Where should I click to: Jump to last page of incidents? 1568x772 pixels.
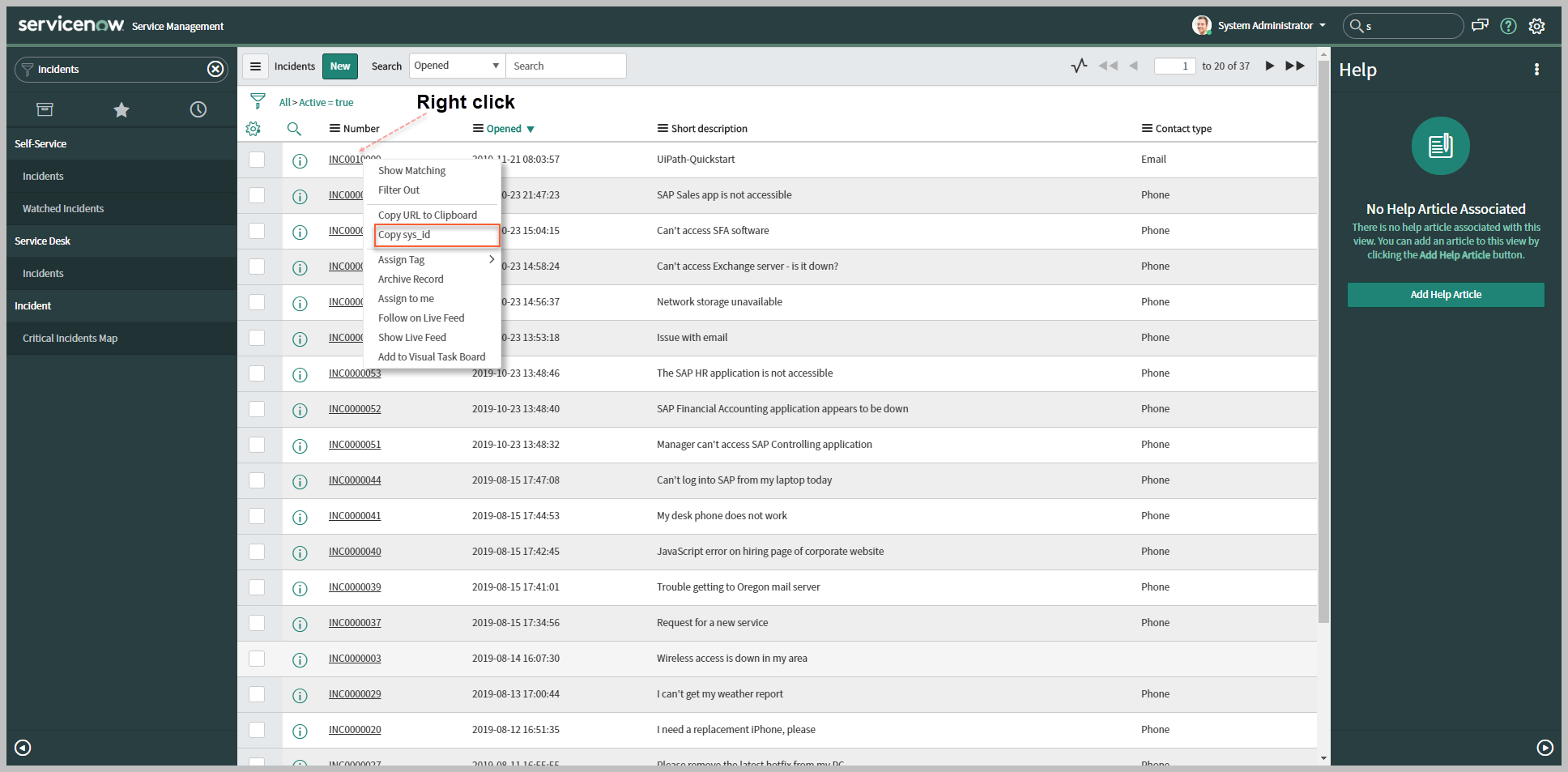click(x=1295, y=66)
